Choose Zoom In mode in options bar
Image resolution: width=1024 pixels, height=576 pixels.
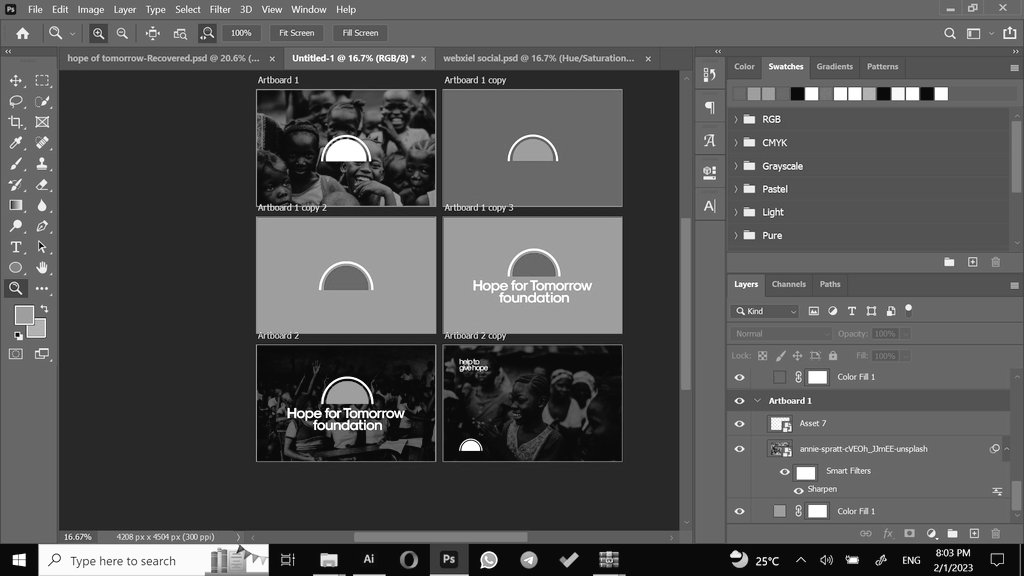click(98, 33)
